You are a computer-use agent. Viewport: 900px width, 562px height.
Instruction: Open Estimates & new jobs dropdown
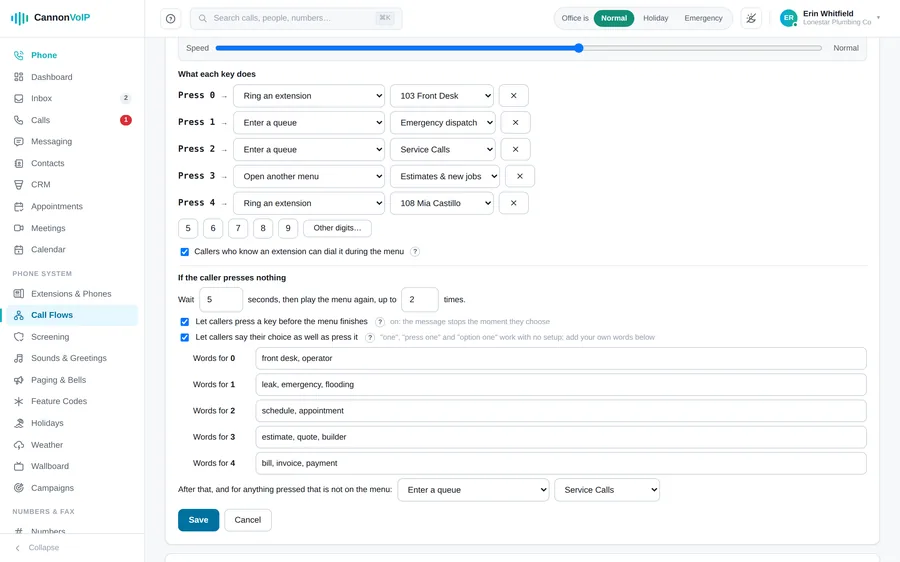445,176
